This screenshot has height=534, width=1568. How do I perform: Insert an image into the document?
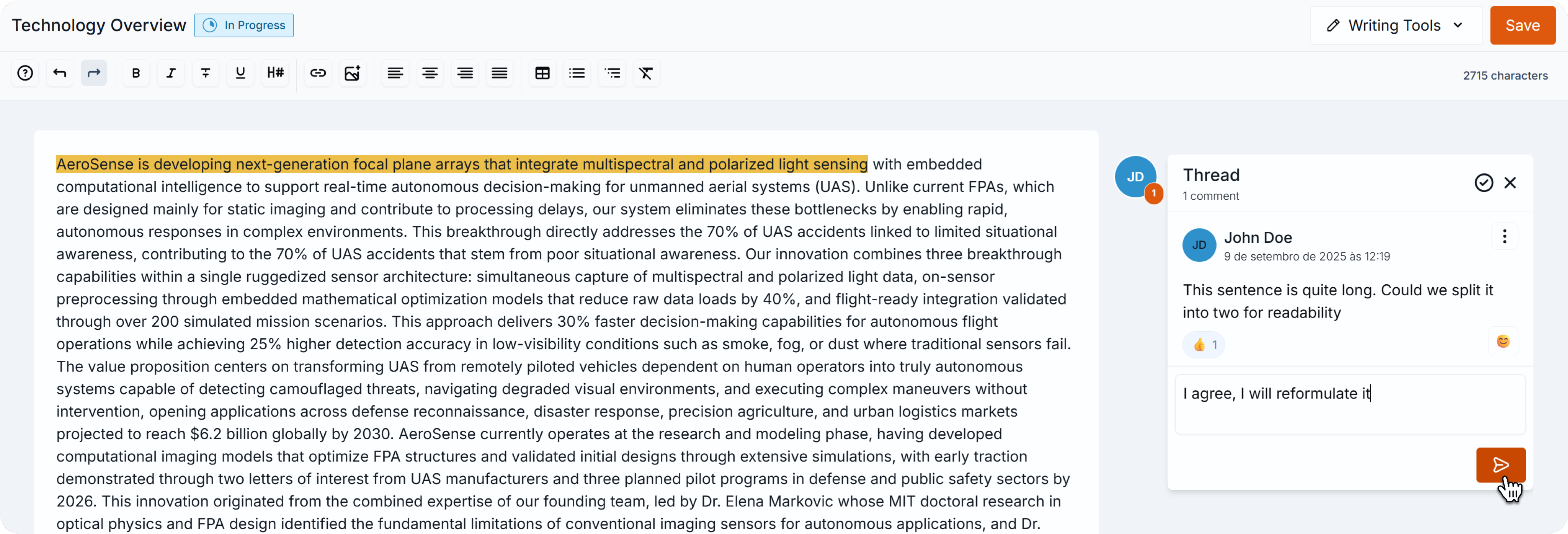tap(353, 73)
